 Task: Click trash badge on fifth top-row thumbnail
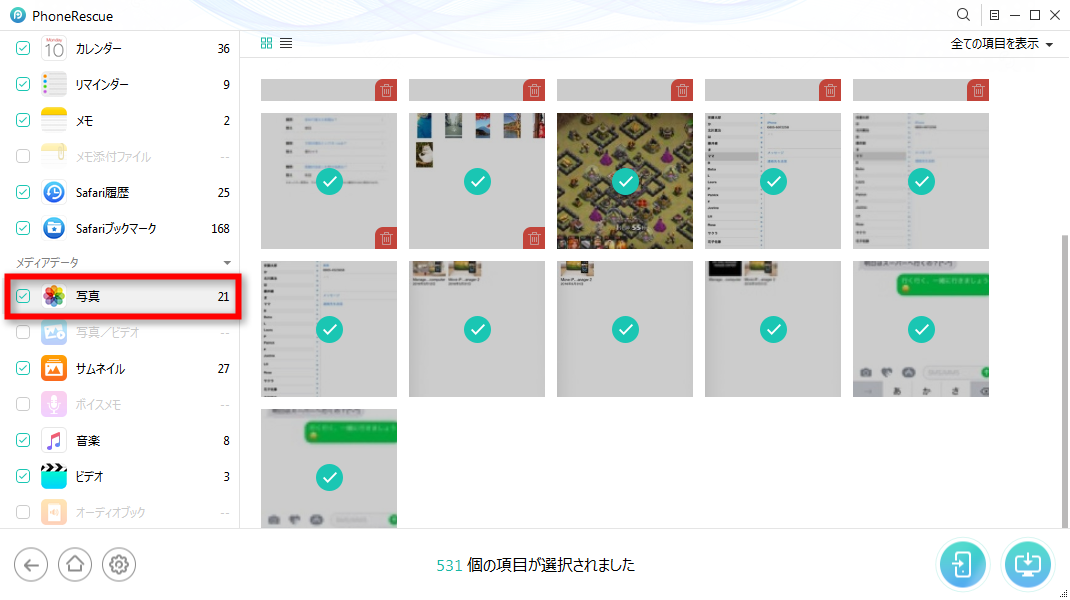[978, 90]
